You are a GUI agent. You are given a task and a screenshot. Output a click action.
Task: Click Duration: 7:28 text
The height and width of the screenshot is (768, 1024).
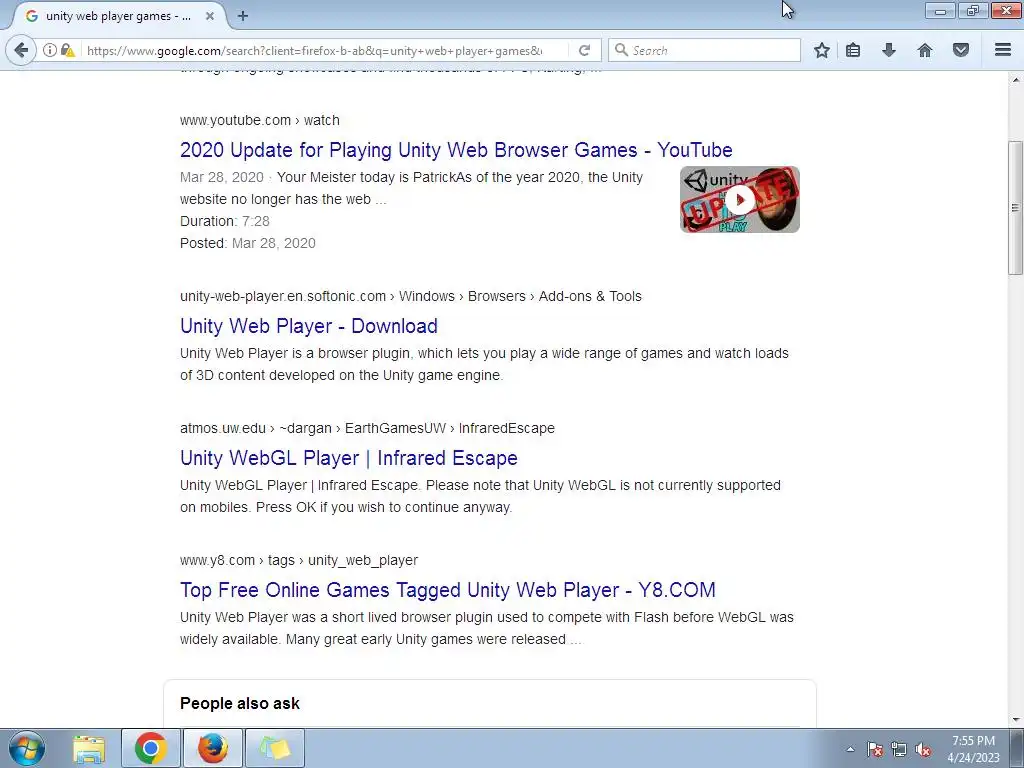[x=225, y=221]
